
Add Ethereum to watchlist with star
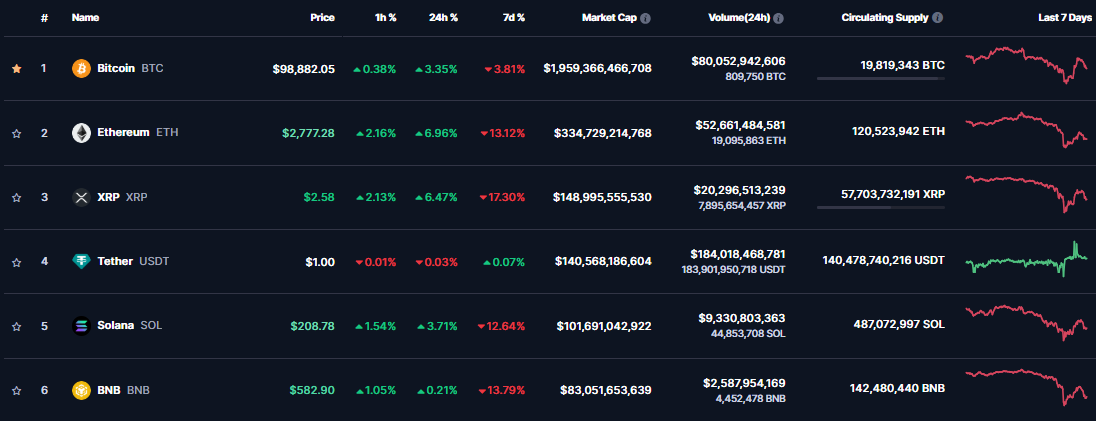point(16,132)
